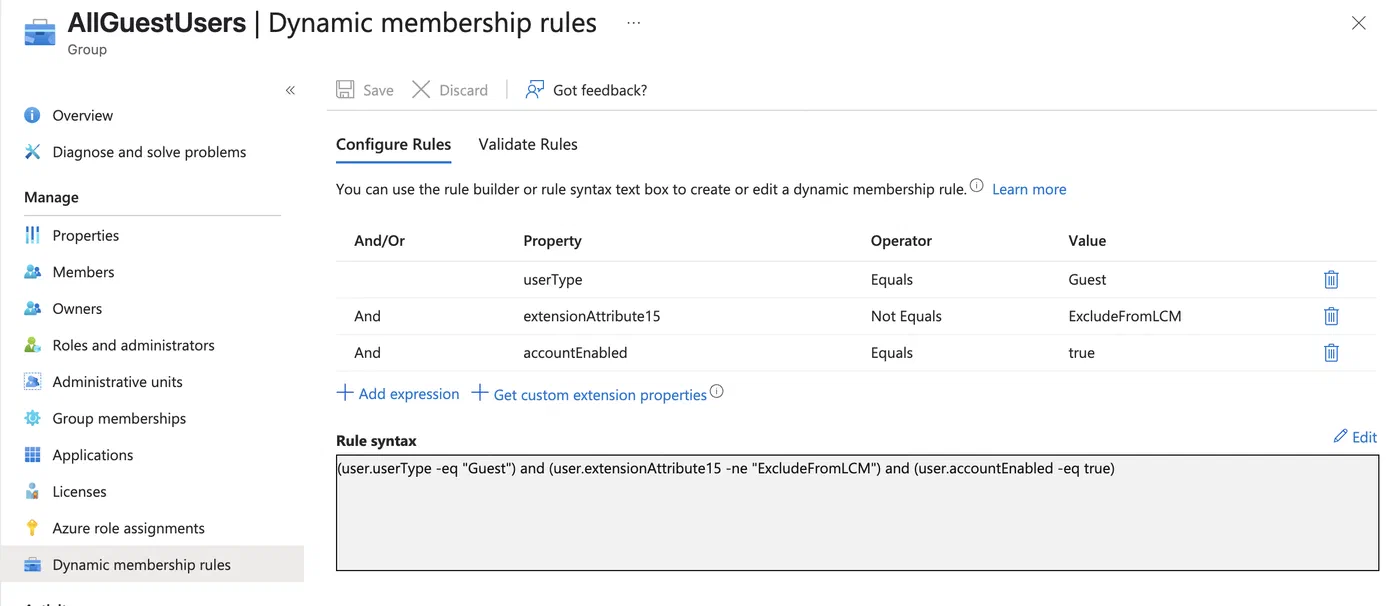Click the Save disk icon
This screenshot has width=1400, height=606.
(x=345, y=90)
